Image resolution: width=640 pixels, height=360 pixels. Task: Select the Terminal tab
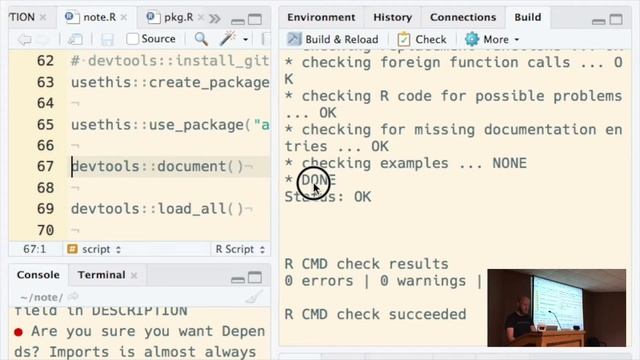(x=102, y=275)
